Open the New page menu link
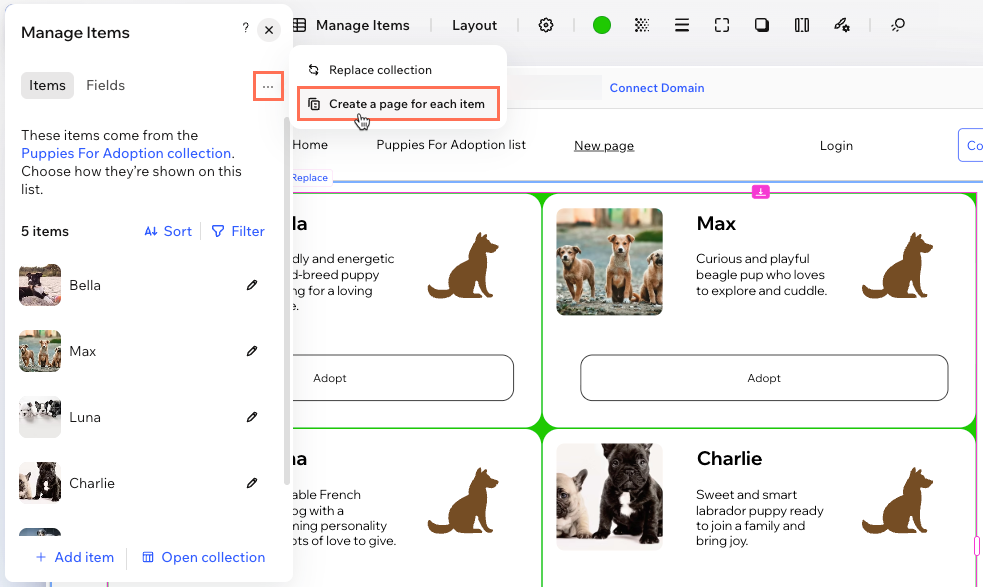Screen dimensions: 983x587 pos(604,145)
